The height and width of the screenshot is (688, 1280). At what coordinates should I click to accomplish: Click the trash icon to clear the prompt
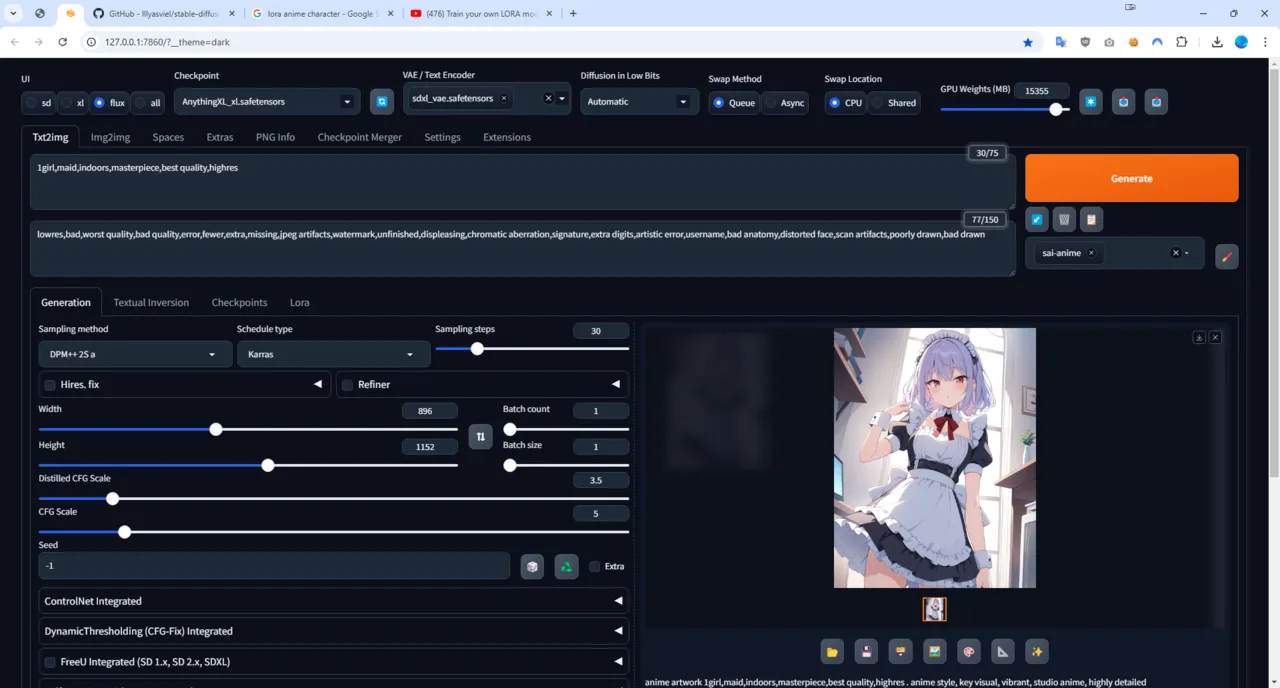click(x=1064, y=219)
